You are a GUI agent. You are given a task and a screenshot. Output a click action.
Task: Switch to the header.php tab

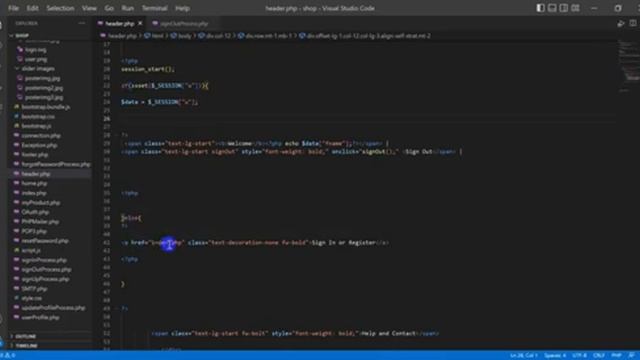click(x=120, y=24)
